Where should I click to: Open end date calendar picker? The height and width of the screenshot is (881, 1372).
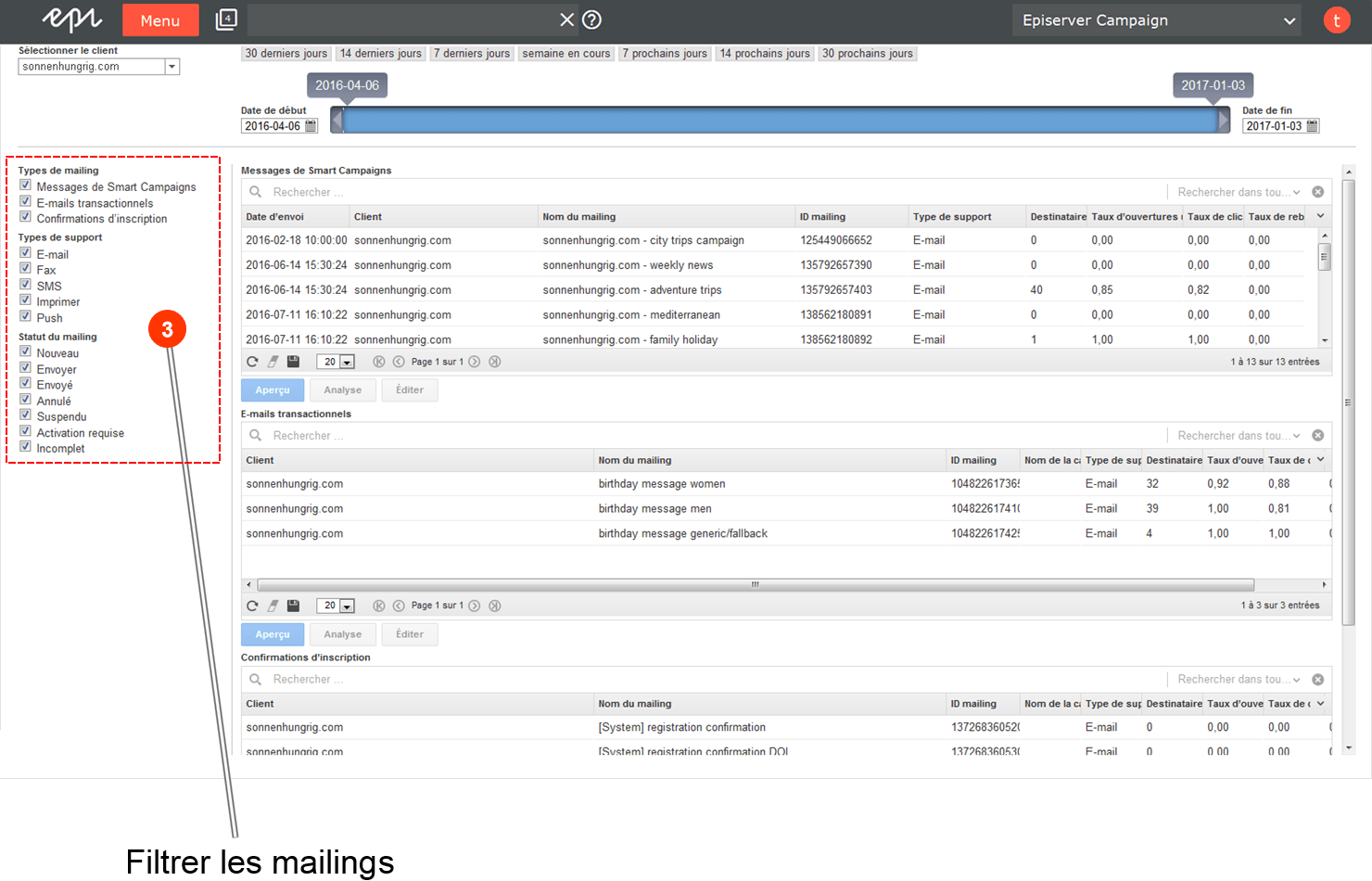1312,126
